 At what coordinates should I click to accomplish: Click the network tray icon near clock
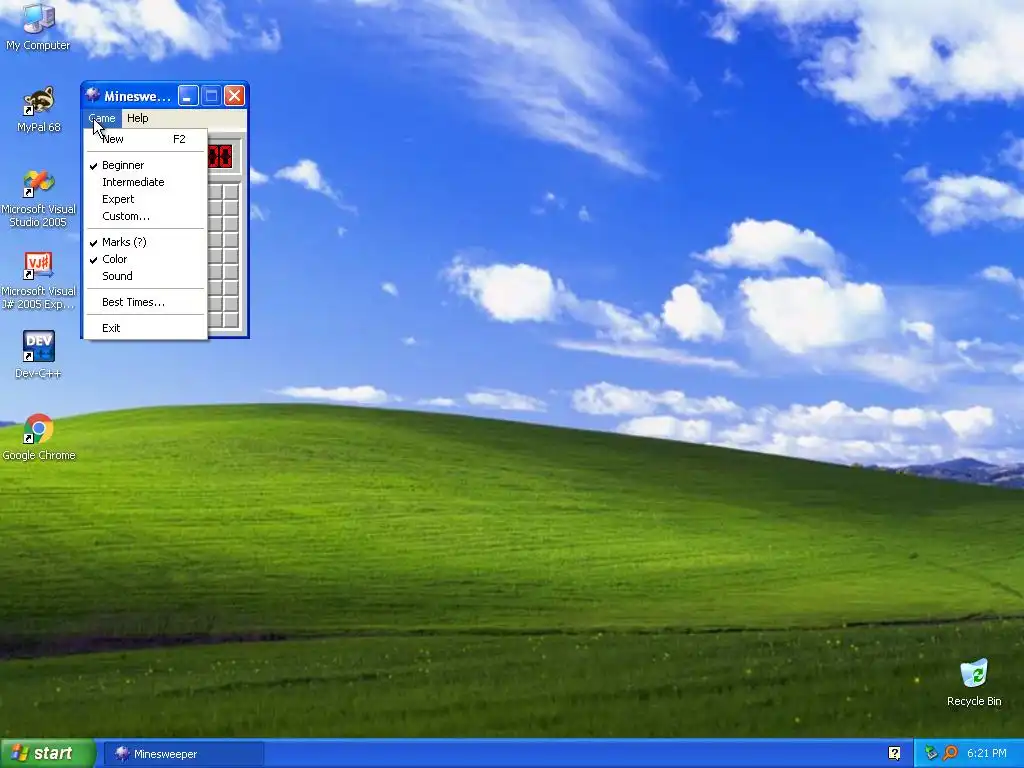(931, 753)
